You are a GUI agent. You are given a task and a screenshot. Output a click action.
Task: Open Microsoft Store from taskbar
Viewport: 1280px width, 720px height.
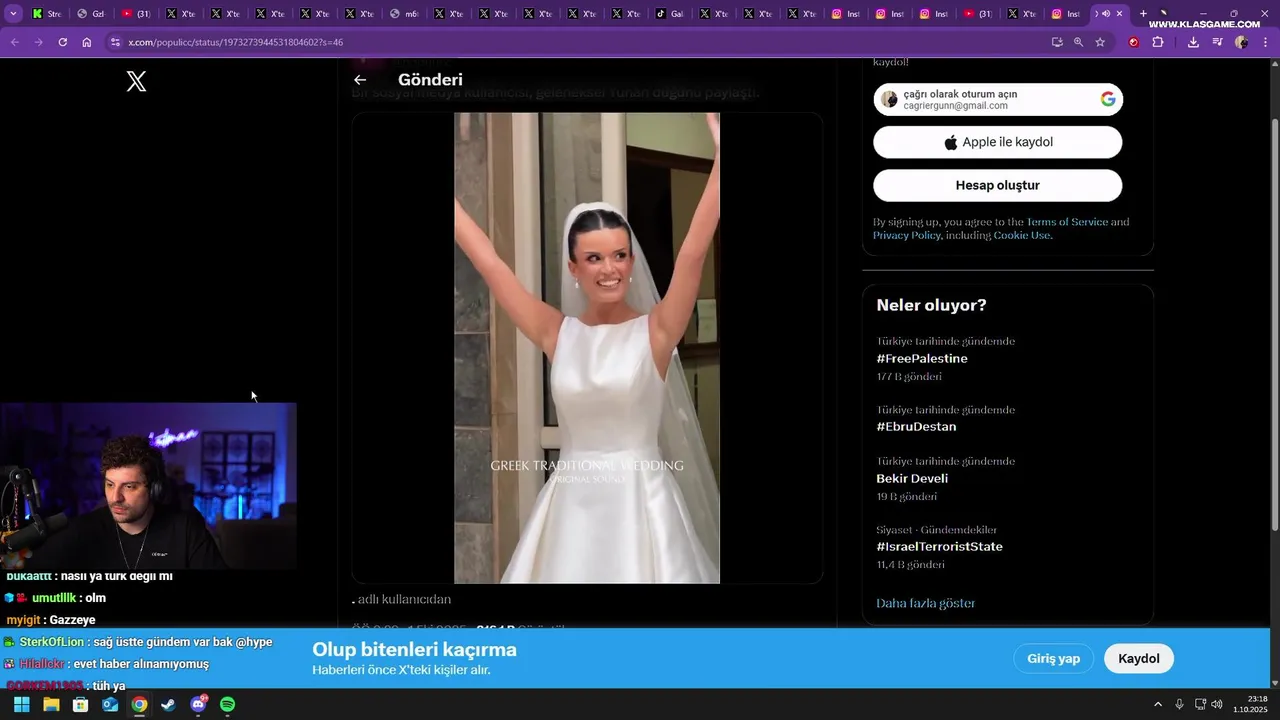(80, 704)
